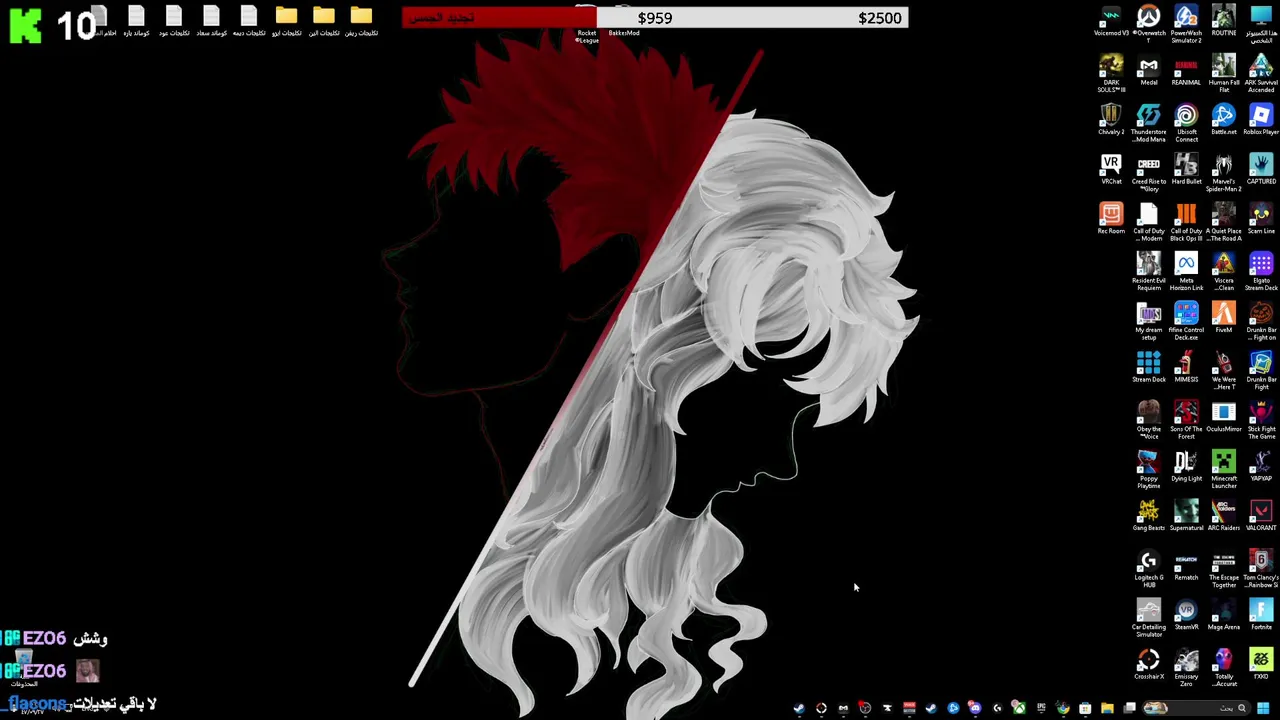This screenshot has width=1280, height=720.
Task: Click the taskbar search box
Action: click(x=1196, y=708)
